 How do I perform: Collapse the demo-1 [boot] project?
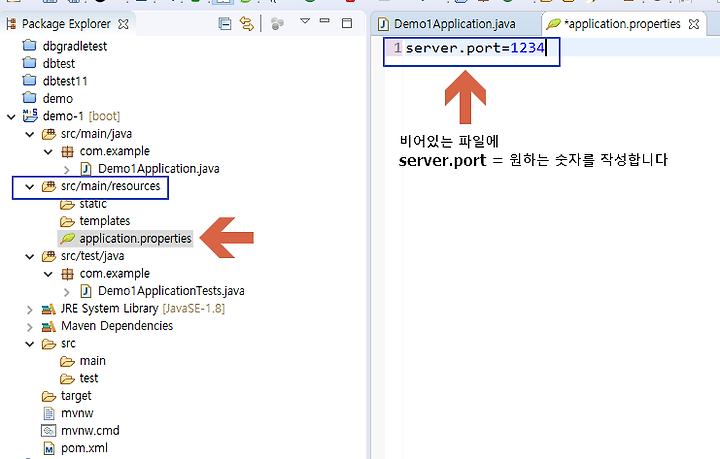(11, 117)
